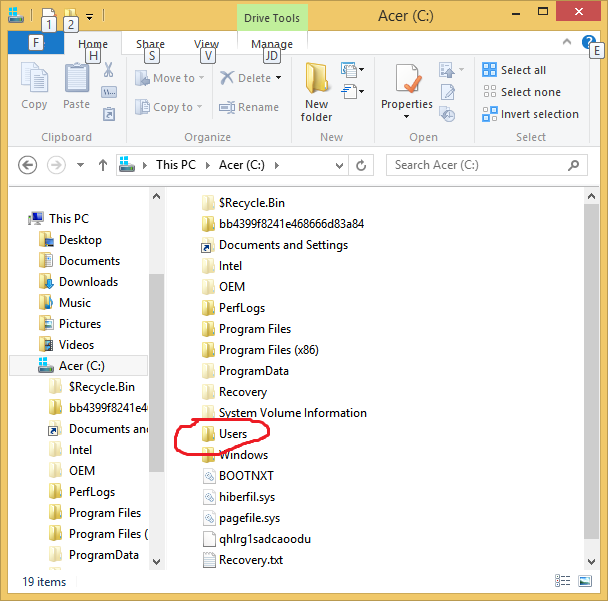Image resolution: width=608 pixels, height=601 pixels.
Task: Click the Forward navigation arrow
Action: [56, 165]
